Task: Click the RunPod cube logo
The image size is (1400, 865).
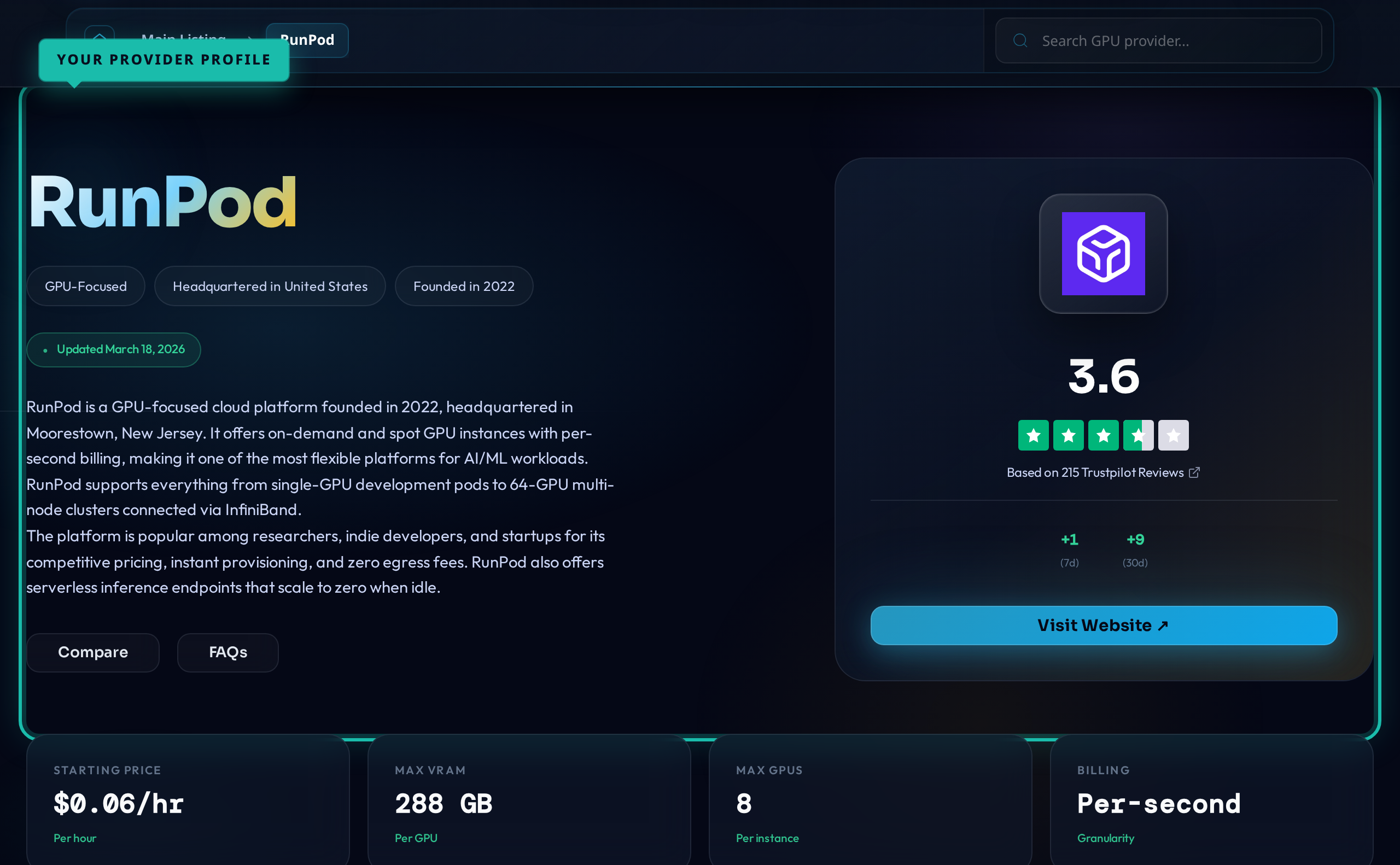Action: tap(1103, 254)
